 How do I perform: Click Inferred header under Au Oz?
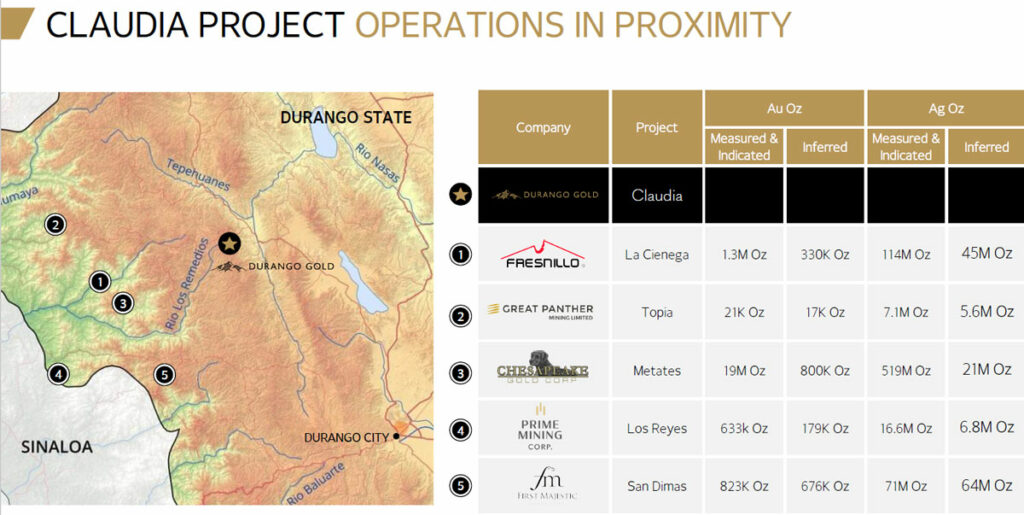tap(825, 147)
